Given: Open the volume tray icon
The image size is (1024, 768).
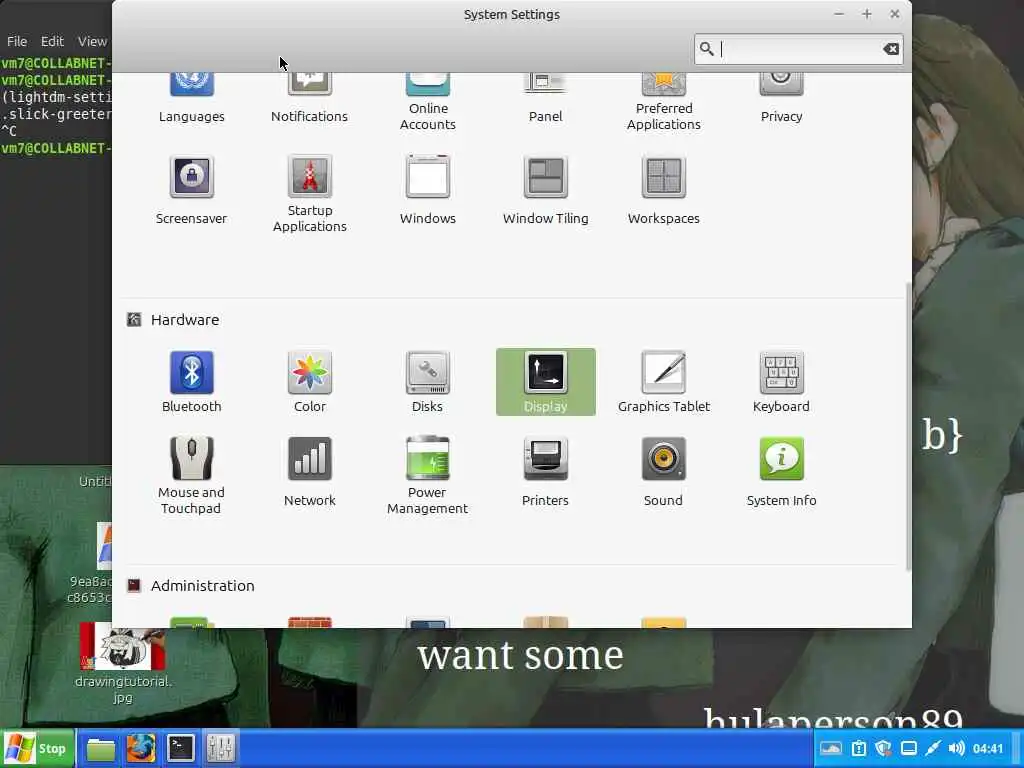Looking at the screenshot, I should click(956, 748).
